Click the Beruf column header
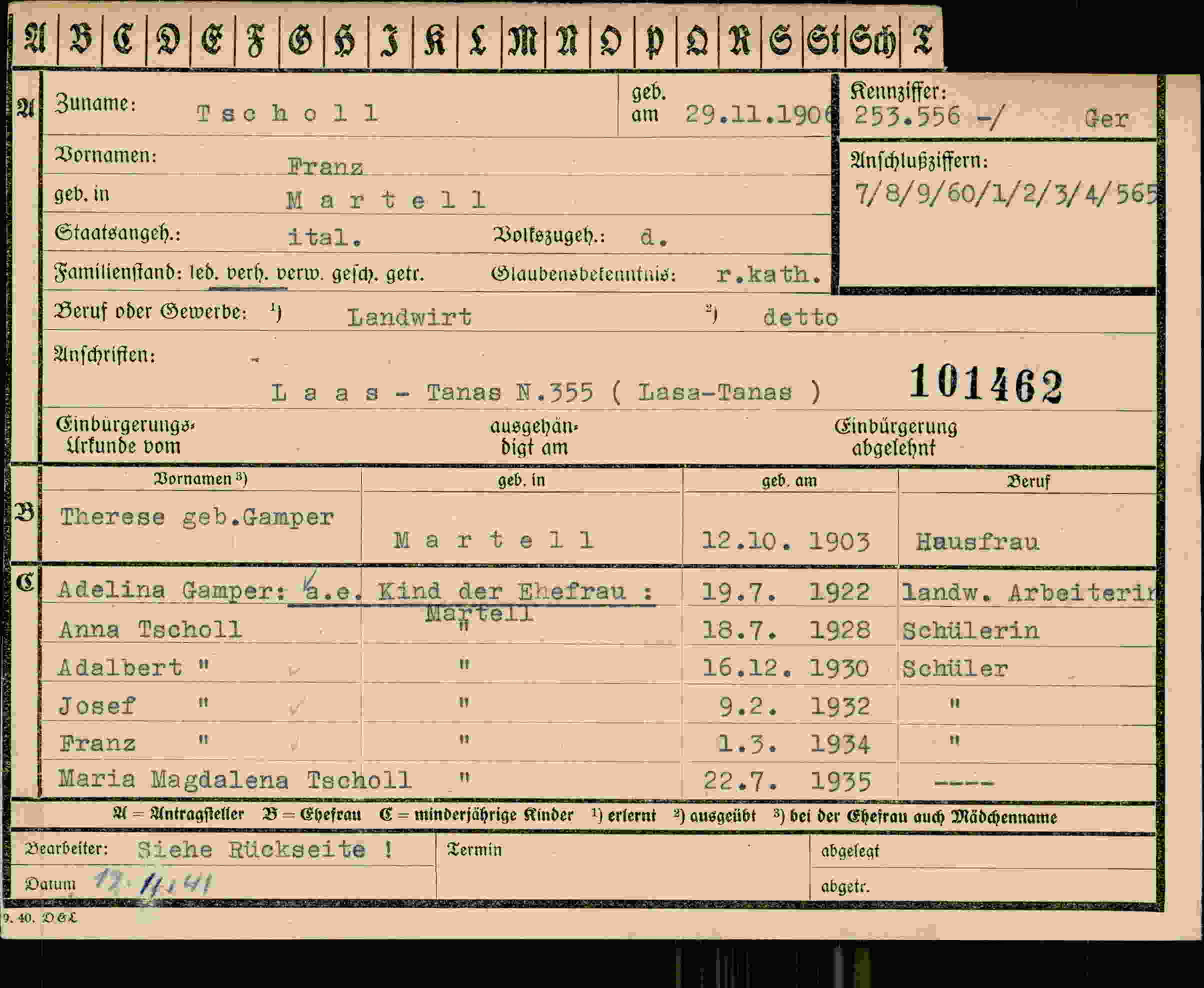This screenshot has width=1204, height=988. click(1028, 482)
